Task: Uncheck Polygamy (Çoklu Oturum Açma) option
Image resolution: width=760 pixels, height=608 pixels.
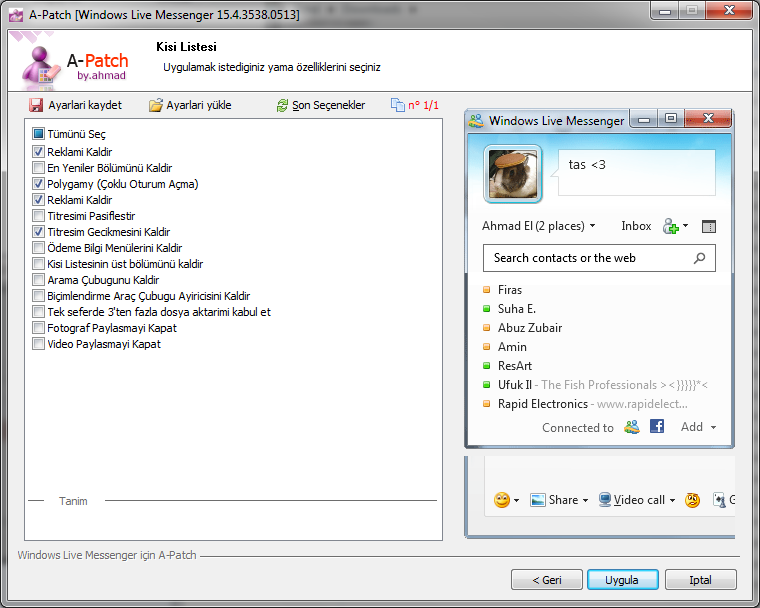Action: pos(39,184)
